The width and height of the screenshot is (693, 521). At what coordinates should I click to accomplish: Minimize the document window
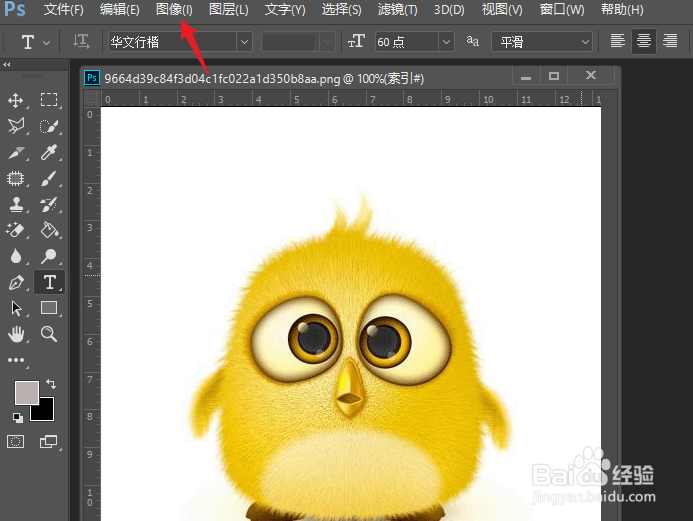tap(526, 76)
